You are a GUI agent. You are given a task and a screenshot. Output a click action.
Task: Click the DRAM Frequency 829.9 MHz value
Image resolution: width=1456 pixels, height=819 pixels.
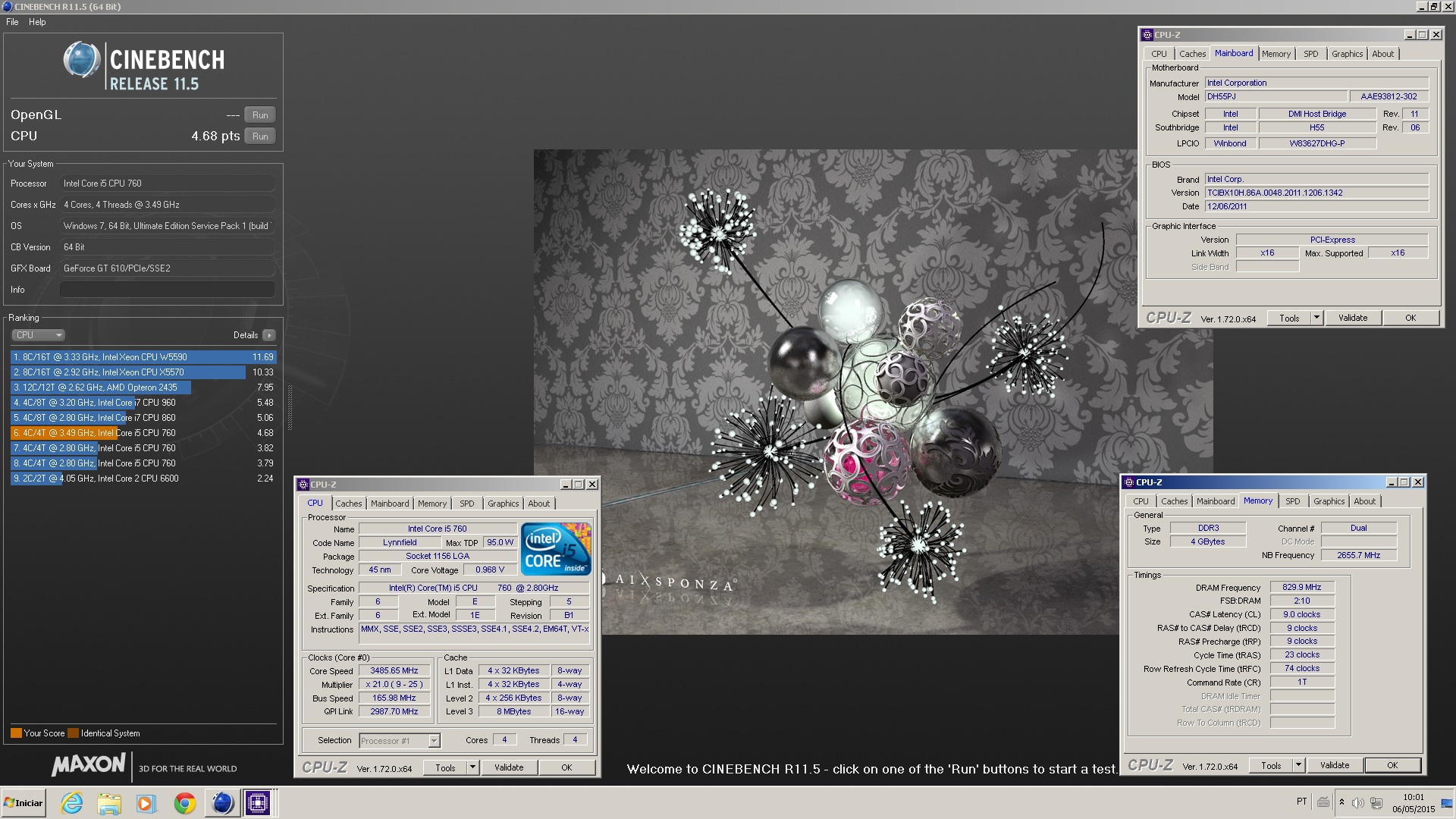(1302, 587)
